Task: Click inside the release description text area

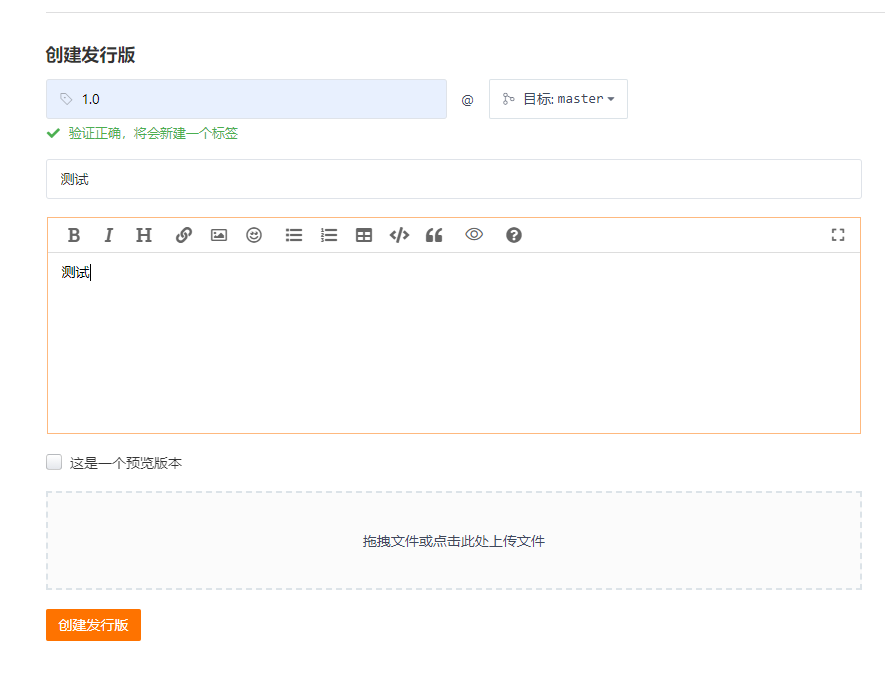Action: (454, 343)
